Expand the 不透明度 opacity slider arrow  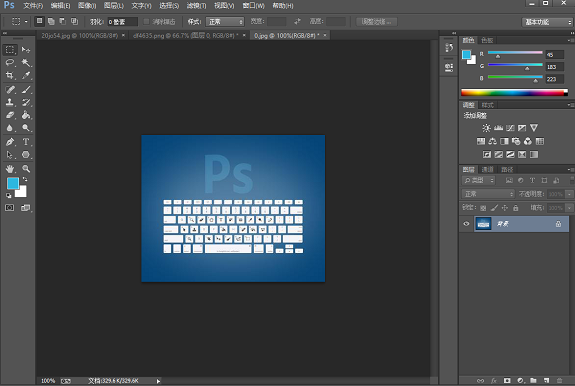click(569, 194)
